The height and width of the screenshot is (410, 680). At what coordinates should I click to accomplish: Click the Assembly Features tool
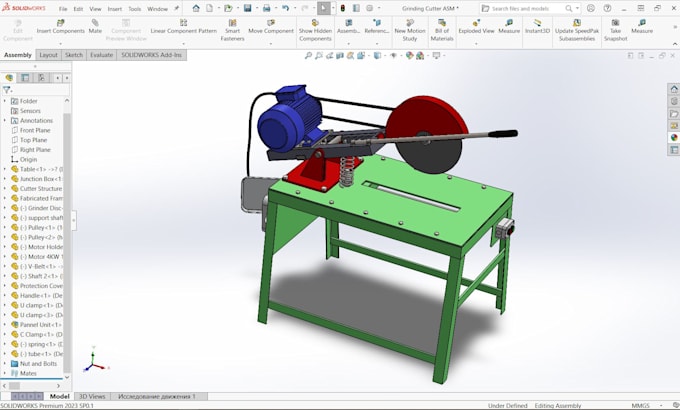pos(348,26)
